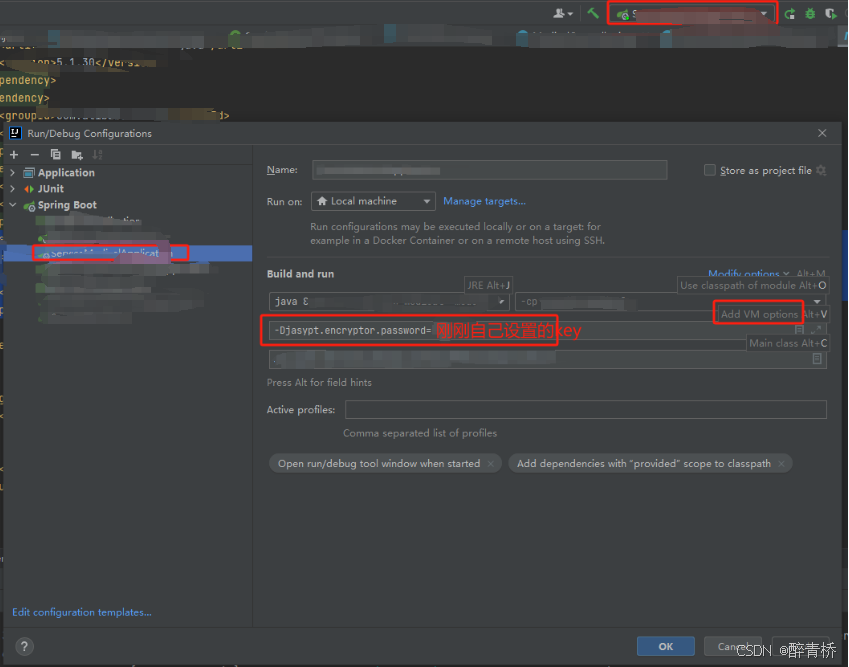Copy the selected configuration
Image resolution: width=849 pixels, height=667 pixels.
click(x=55, y=155)
